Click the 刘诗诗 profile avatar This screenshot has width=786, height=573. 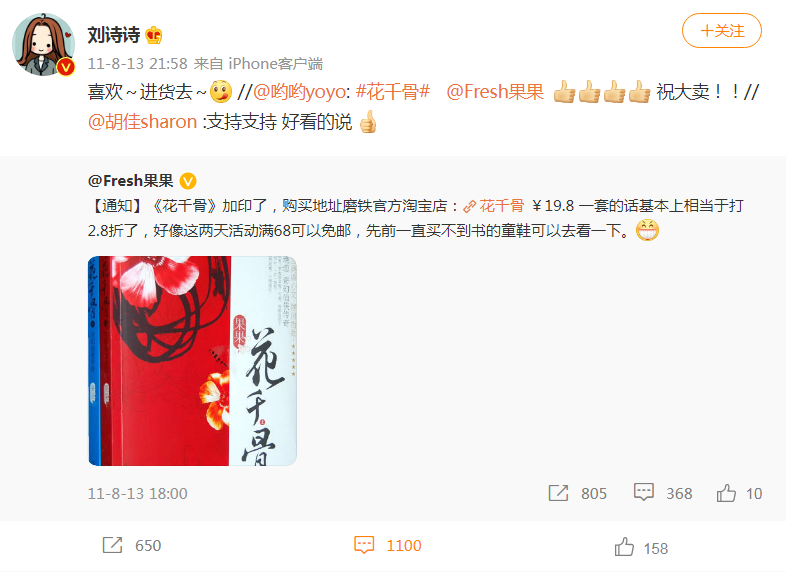click(x=44, y=45)
